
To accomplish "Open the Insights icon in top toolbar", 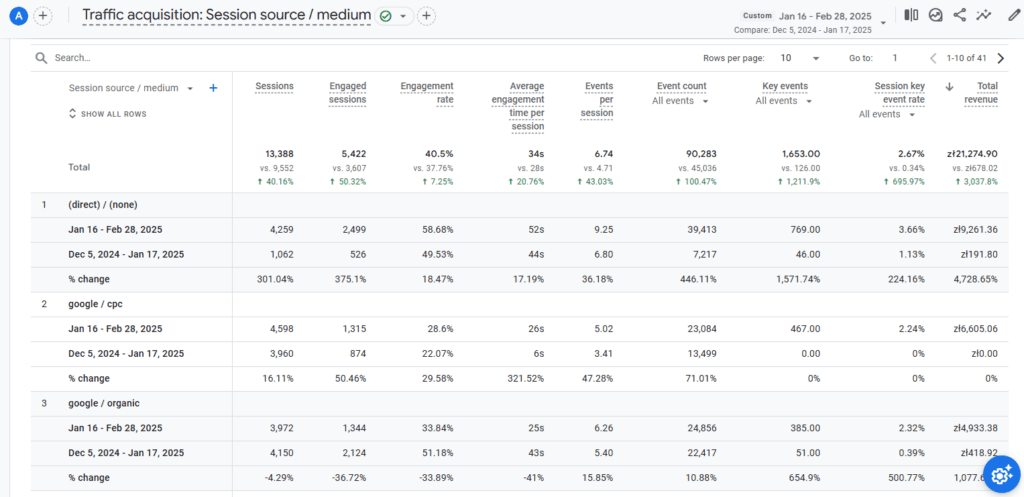I will click(936, 15).
